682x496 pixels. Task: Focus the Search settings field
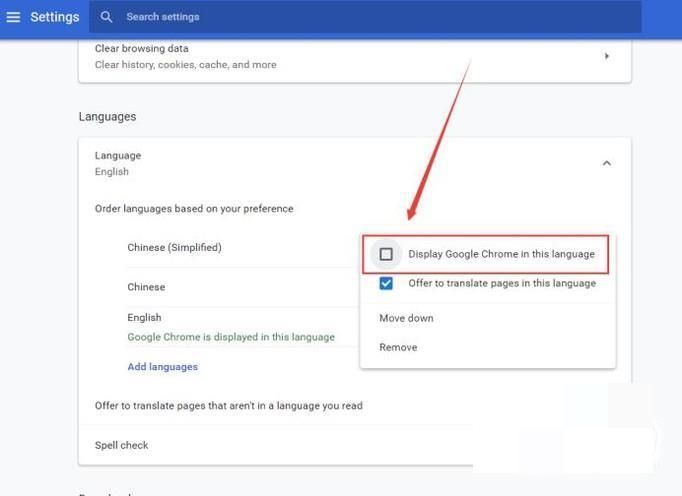pos(365,17)
